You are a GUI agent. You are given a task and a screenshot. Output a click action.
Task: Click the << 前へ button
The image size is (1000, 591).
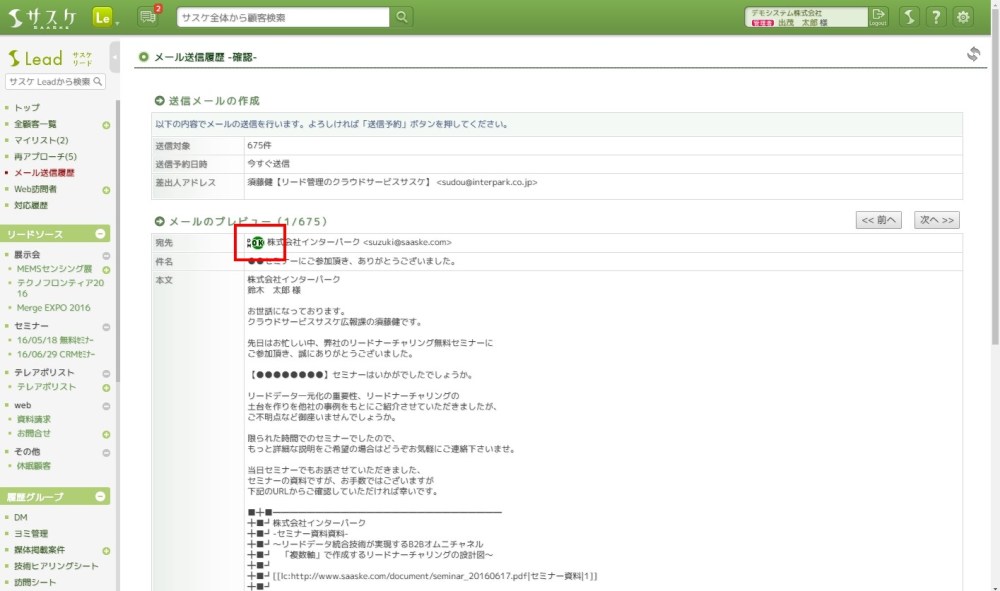point(879,220)
